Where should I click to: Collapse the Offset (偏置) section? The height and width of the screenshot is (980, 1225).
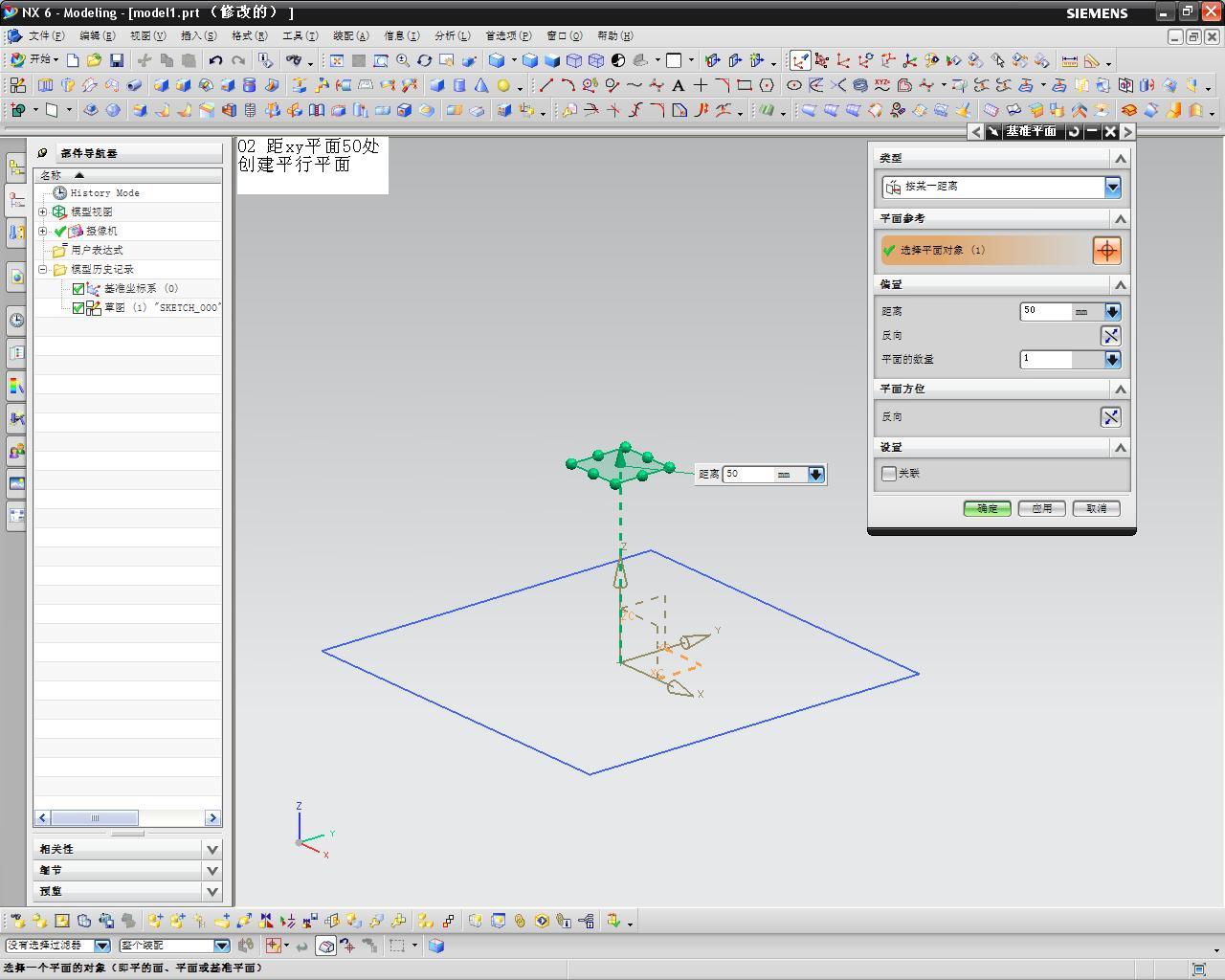coord(1120,284)
